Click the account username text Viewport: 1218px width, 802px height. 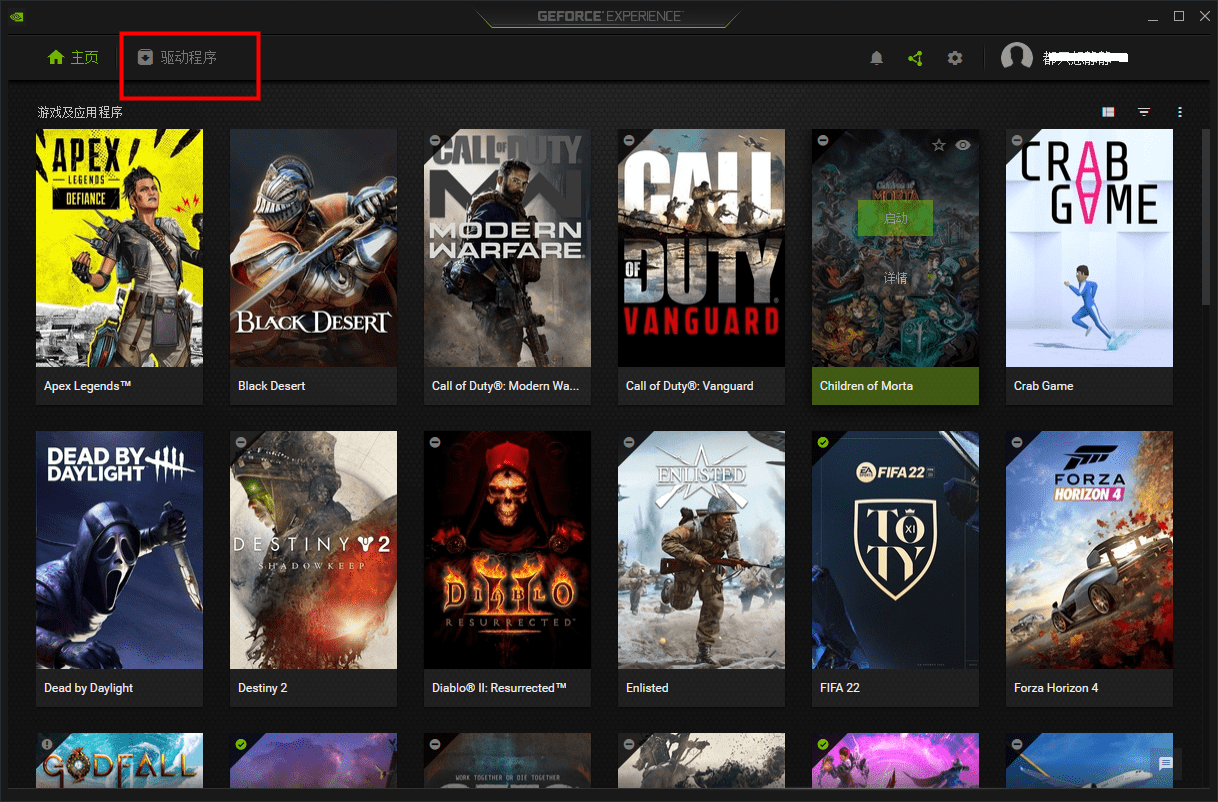(1086, 58)
